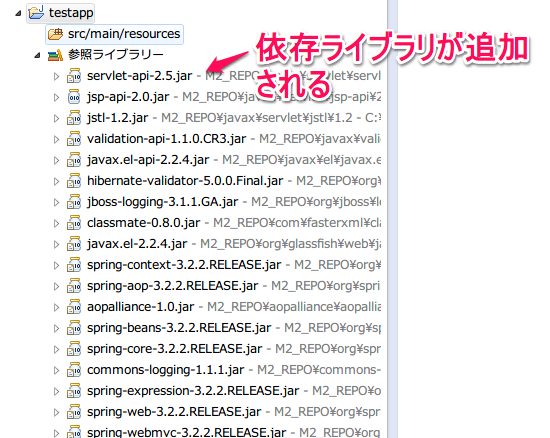Screen dimensions: 550x438
Task: Click the servlet-api-2.5.jar jar icon
Action: (74, 76)
